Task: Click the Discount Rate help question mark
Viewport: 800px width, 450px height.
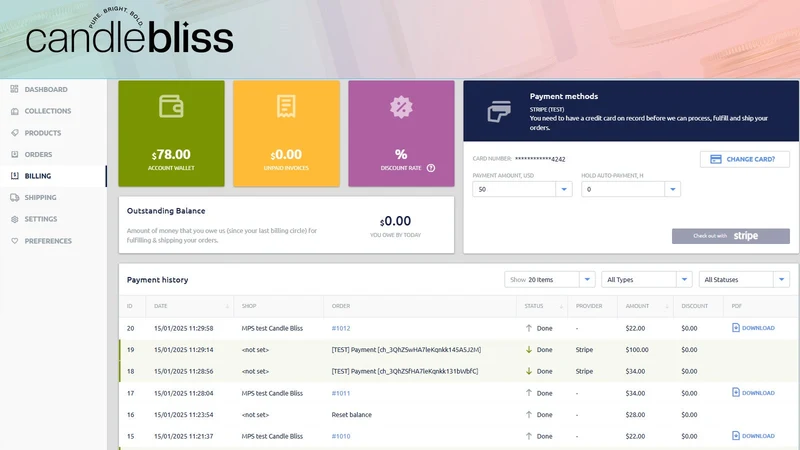Action: 431,168
